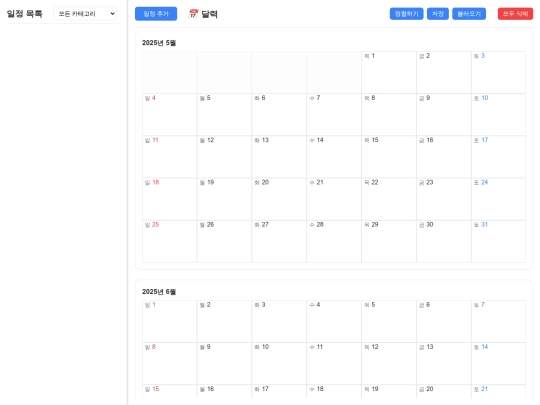Click the red 모두 삭제 button

pos(515,14)
